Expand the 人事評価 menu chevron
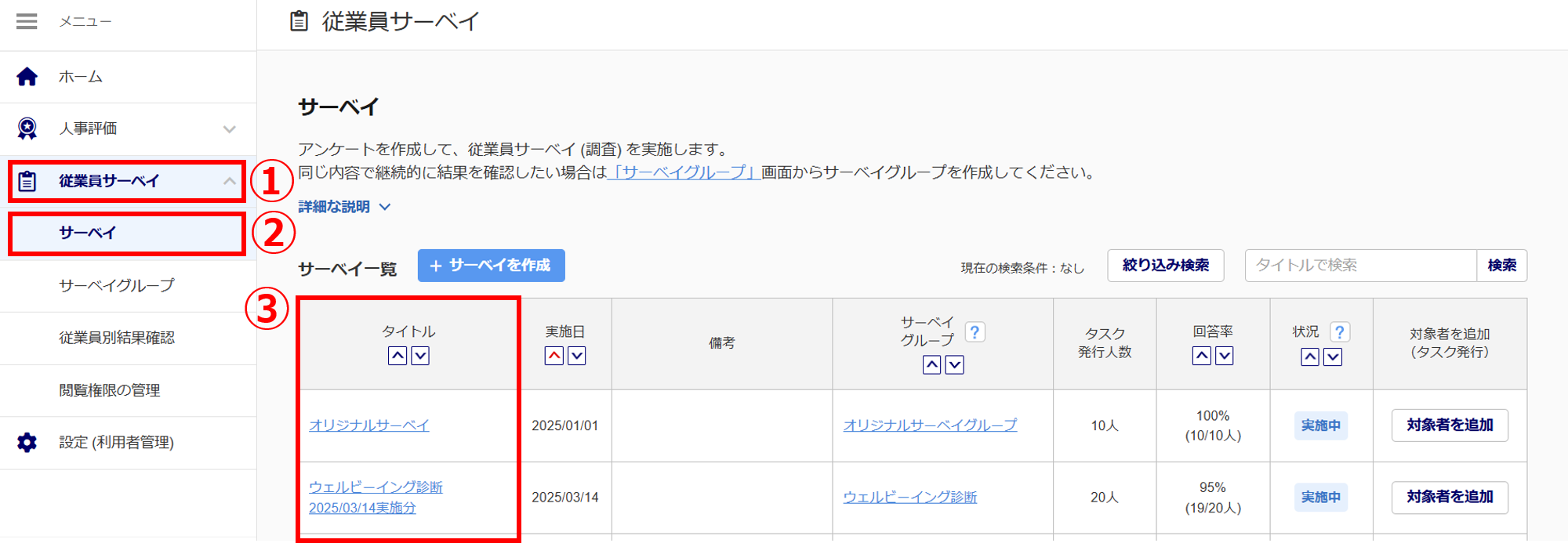This screenshot has height=543, width=1568. (230, 129)
